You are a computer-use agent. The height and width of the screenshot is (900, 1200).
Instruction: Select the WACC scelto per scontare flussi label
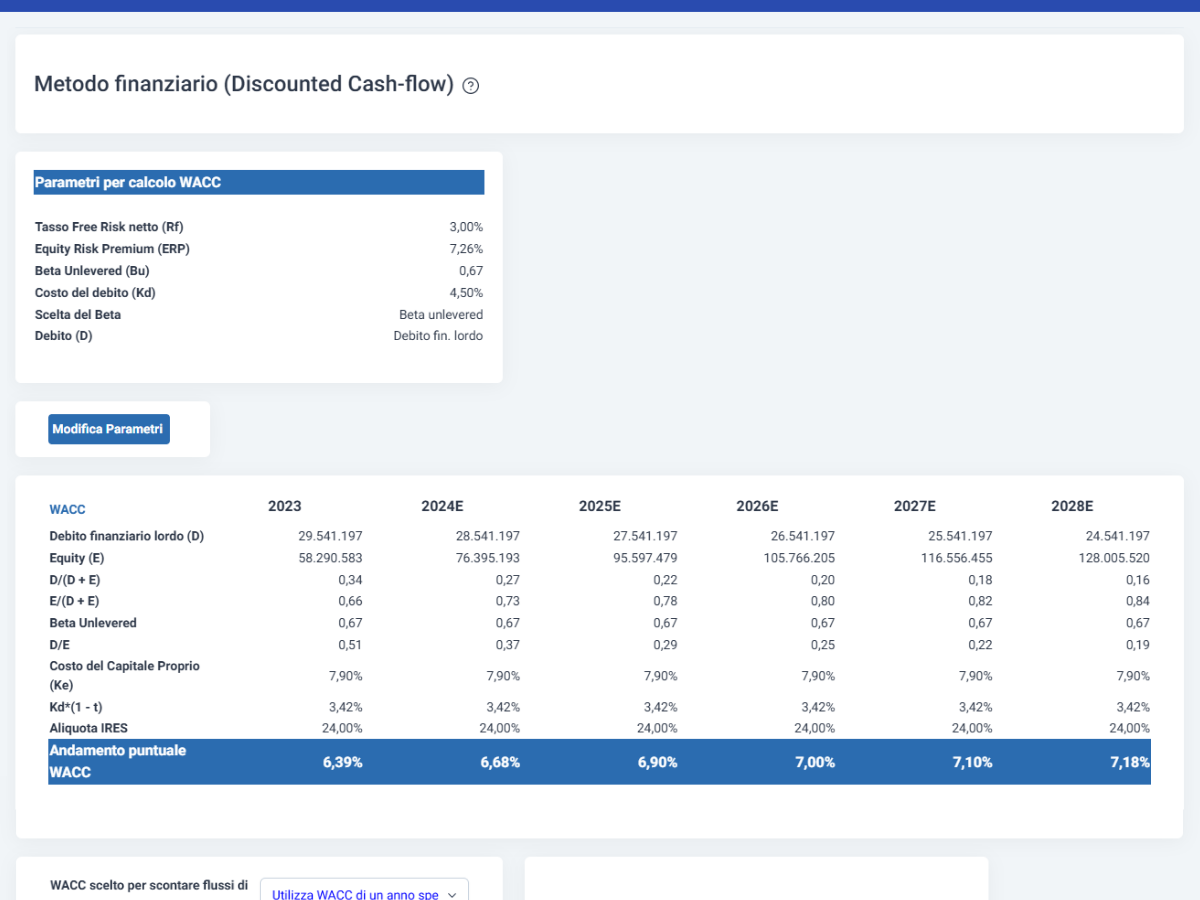pos(149,885)
